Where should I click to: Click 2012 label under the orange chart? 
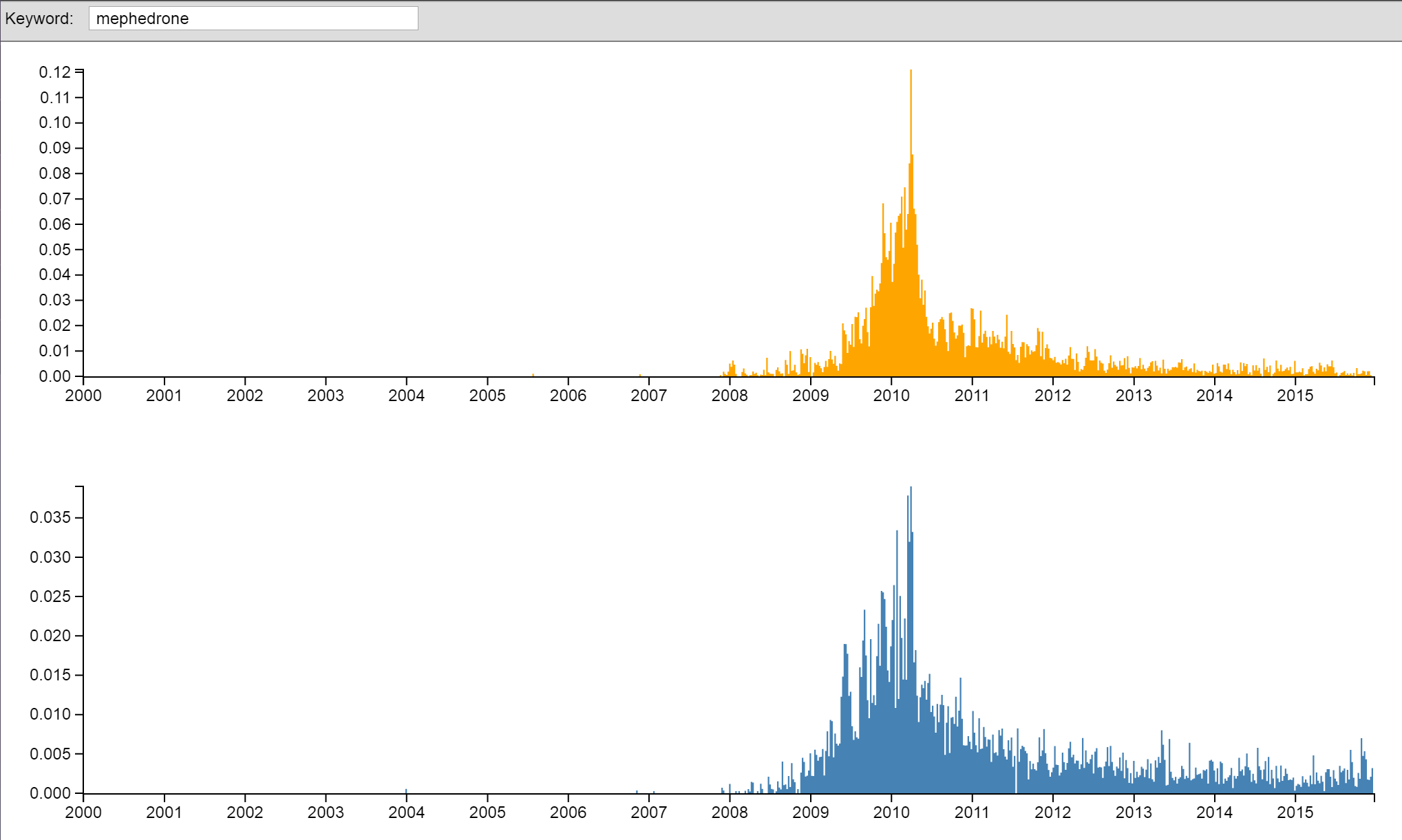point(1052,396)
